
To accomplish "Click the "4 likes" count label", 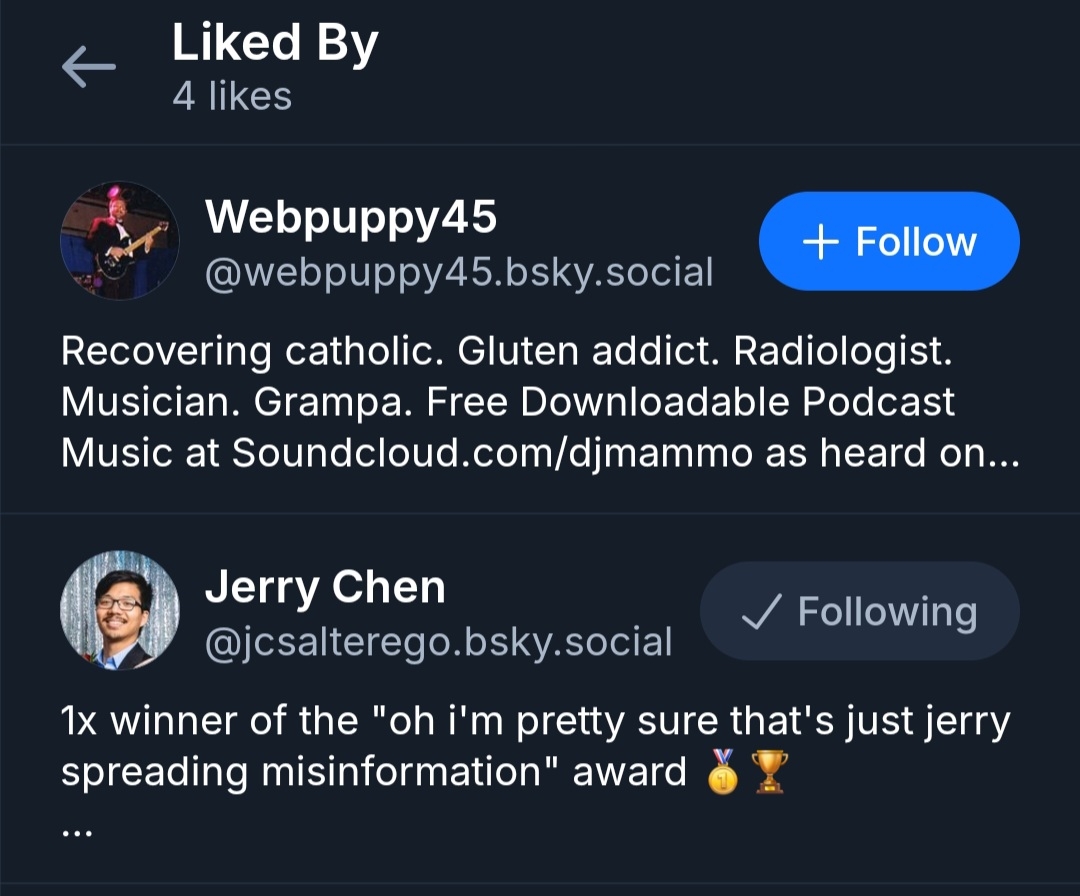I will pos(232,97).
